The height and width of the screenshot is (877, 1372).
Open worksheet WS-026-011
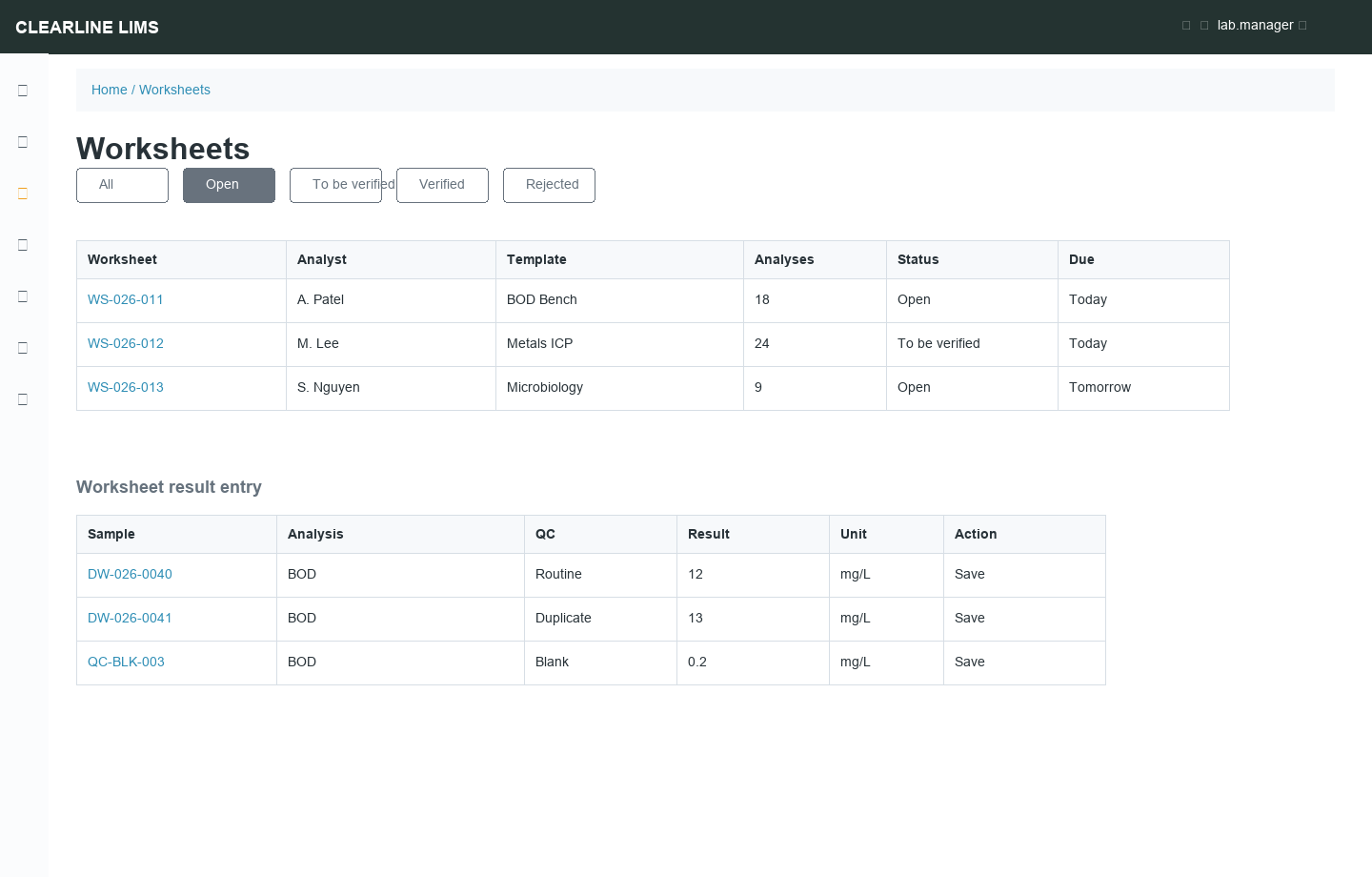pos(126,299)
